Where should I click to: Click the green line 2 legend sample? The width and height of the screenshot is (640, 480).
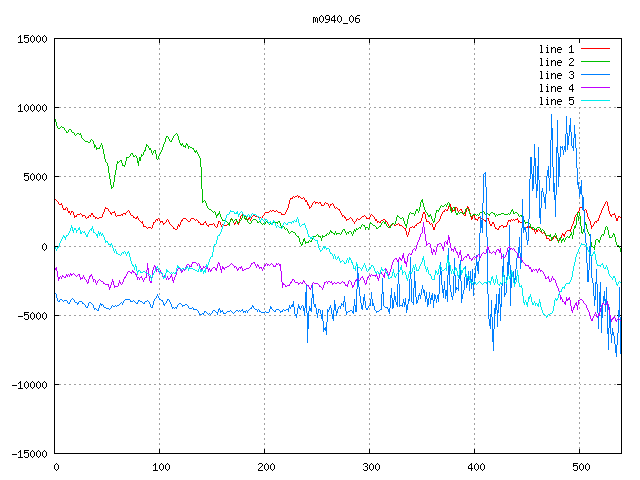tap(595, 62)
